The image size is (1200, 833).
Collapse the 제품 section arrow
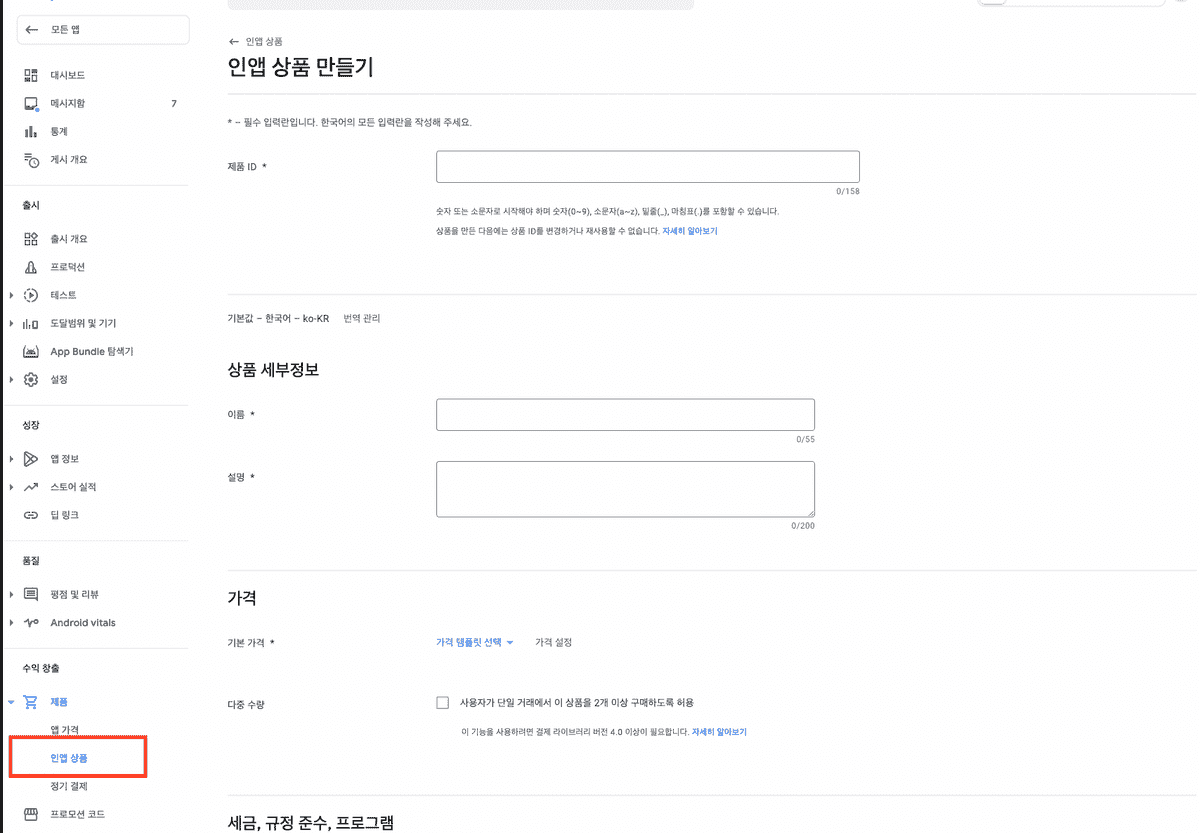click(11, 702)
